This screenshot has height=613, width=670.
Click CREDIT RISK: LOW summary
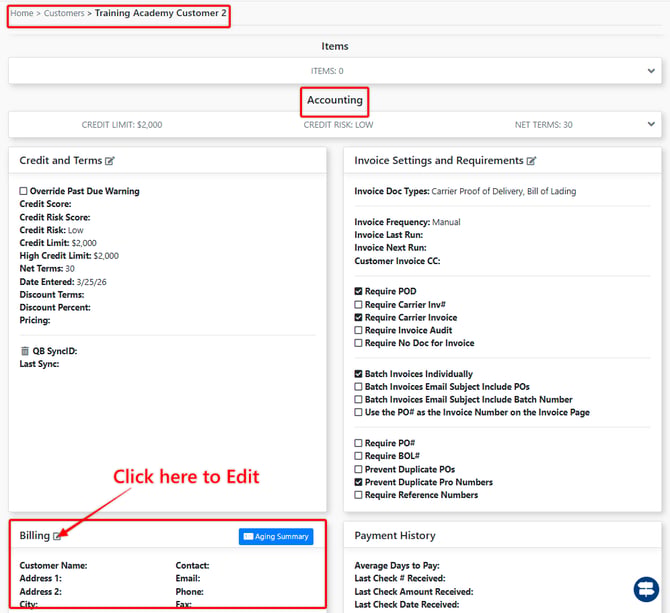click(x=338, y=125)
